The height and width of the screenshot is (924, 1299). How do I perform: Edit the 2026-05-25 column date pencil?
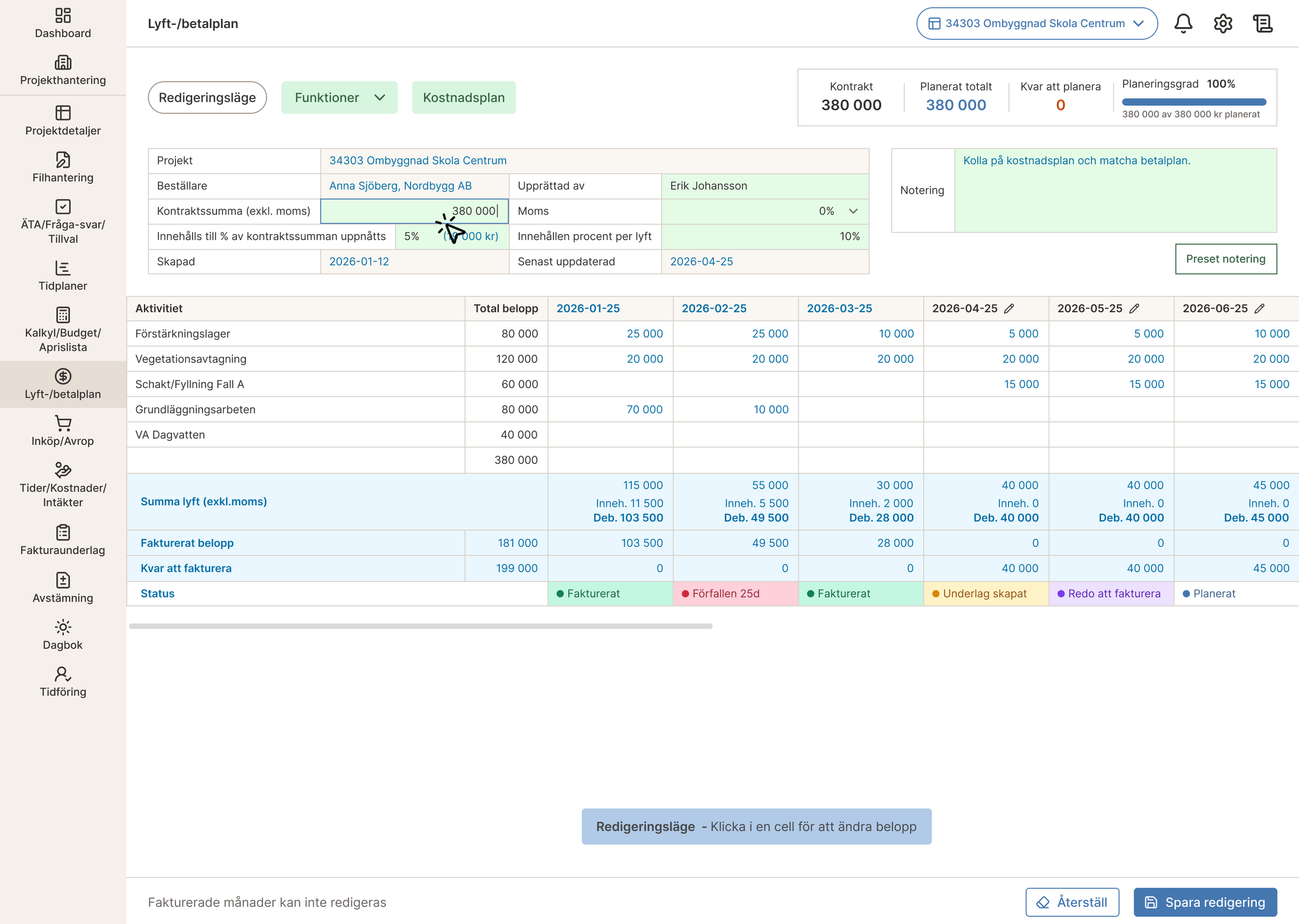pos(1134,308)
